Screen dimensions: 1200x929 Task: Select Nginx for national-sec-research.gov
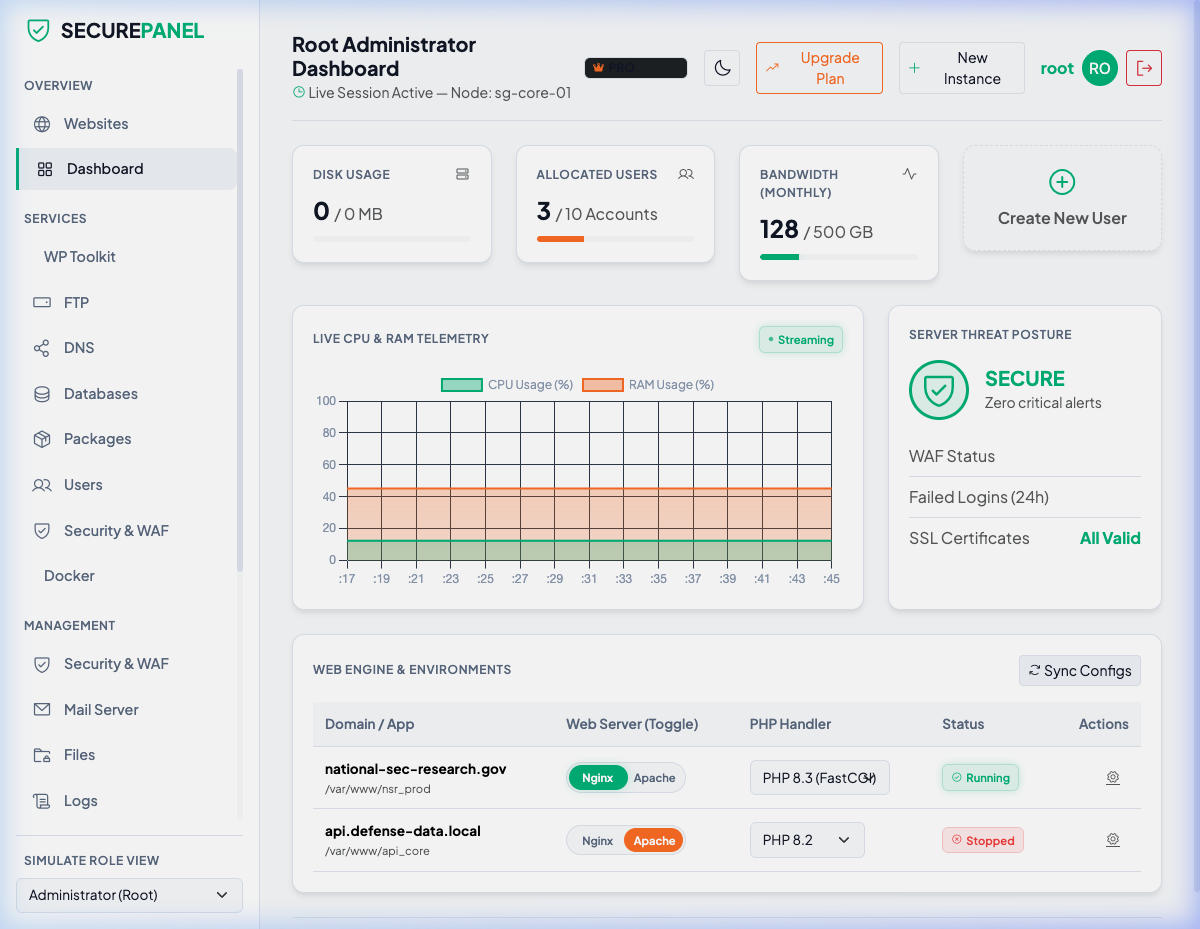pos(598,778)
